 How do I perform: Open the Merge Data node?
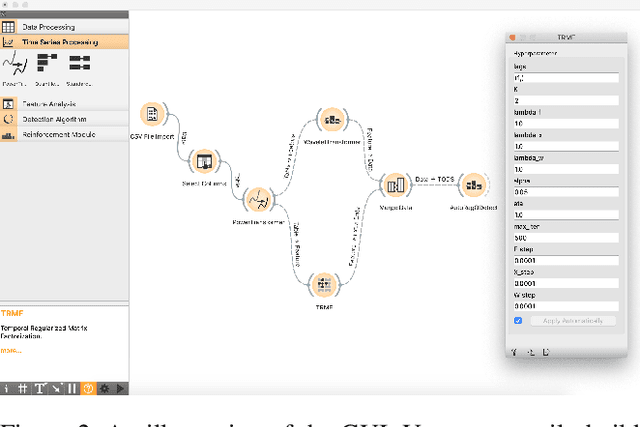(x=394, y=185)
